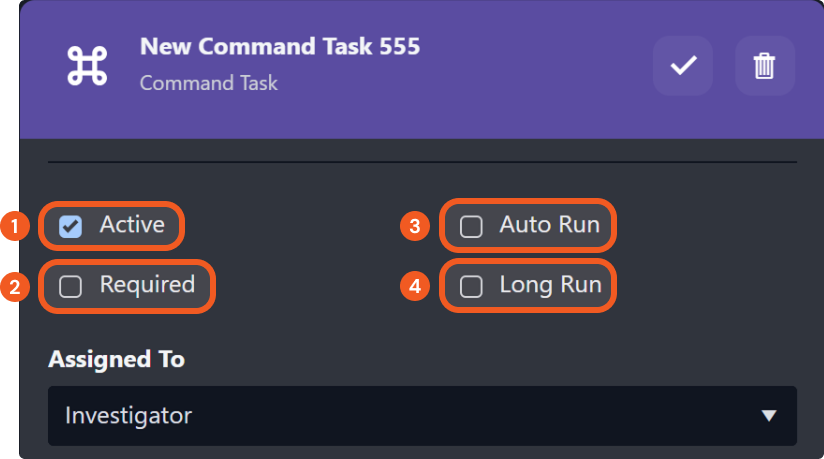This screenshot has width=824, height=459.
Task: Click the orange number 4 badge
Action: tap(414, 287)
